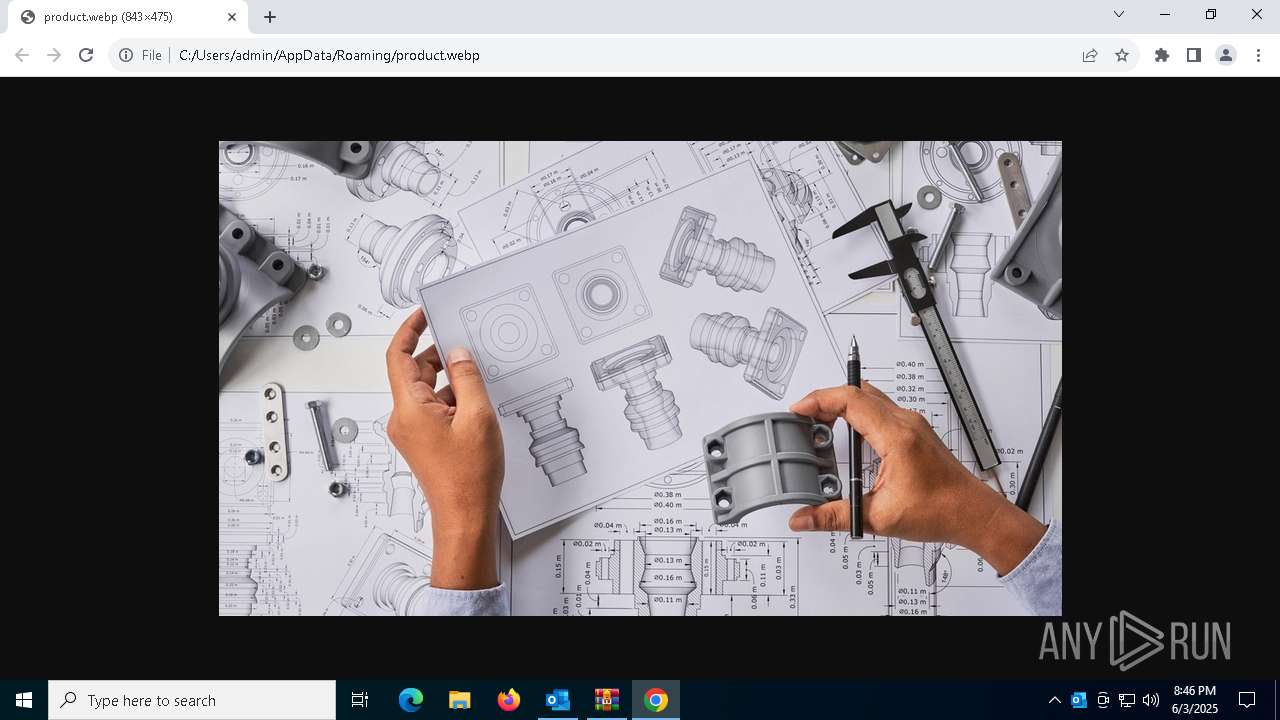
Task: Open the volume speaker tray icon
Action: click(x=1151, y=700)
